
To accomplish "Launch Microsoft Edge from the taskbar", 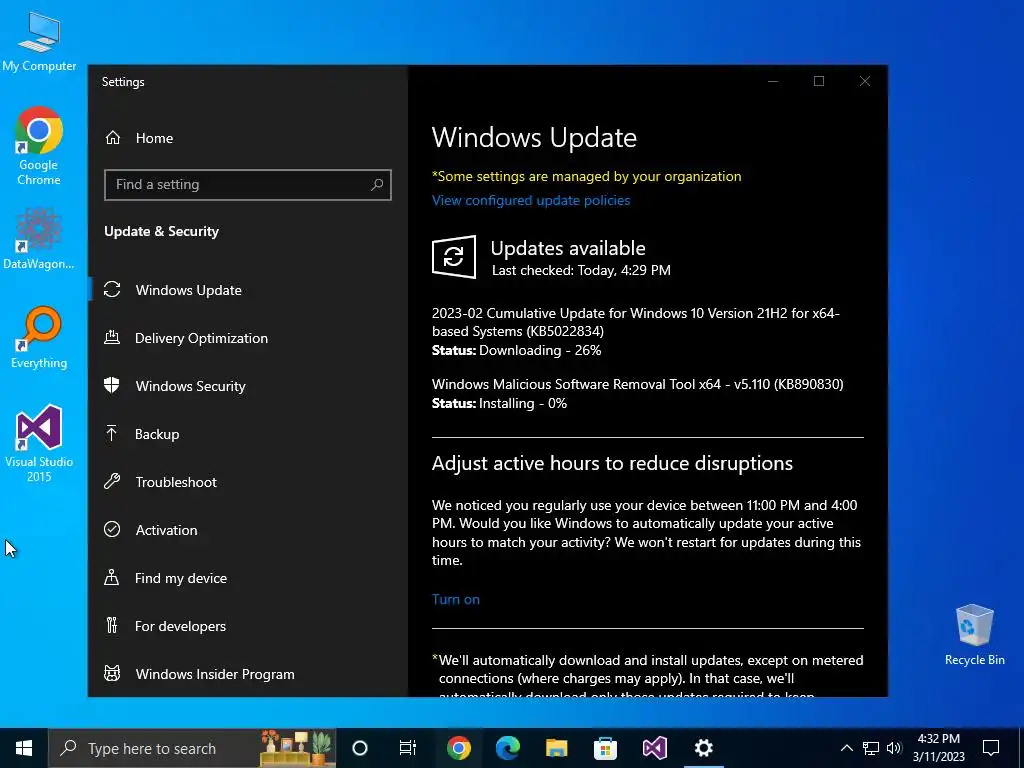I will 507,748.
